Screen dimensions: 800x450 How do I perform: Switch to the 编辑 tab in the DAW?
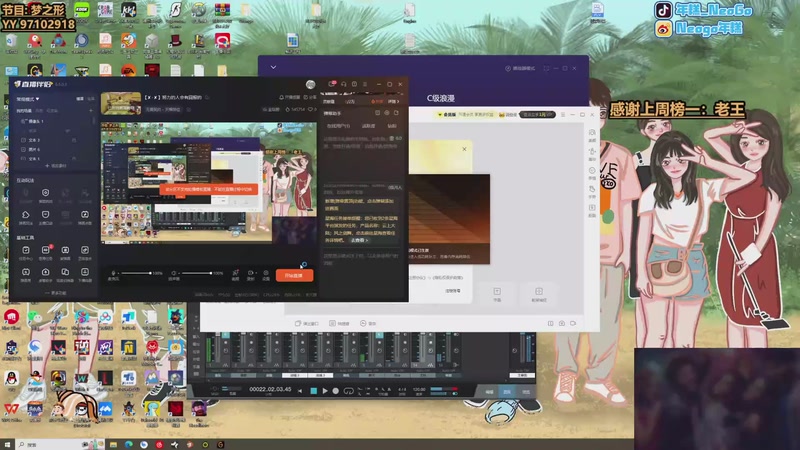489,391
